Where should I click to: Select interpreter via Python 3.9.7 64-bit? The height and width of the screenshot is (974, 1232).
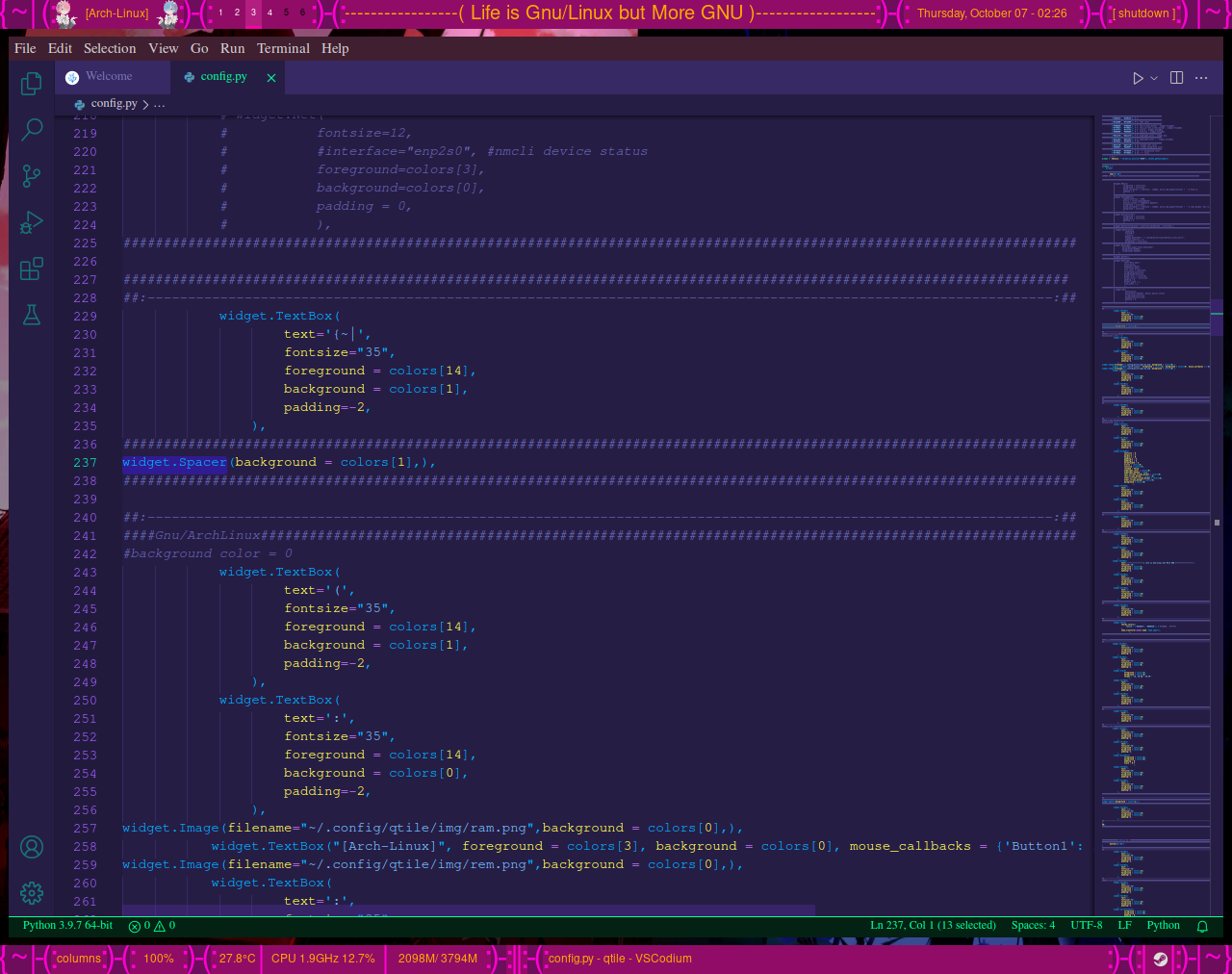65,925
